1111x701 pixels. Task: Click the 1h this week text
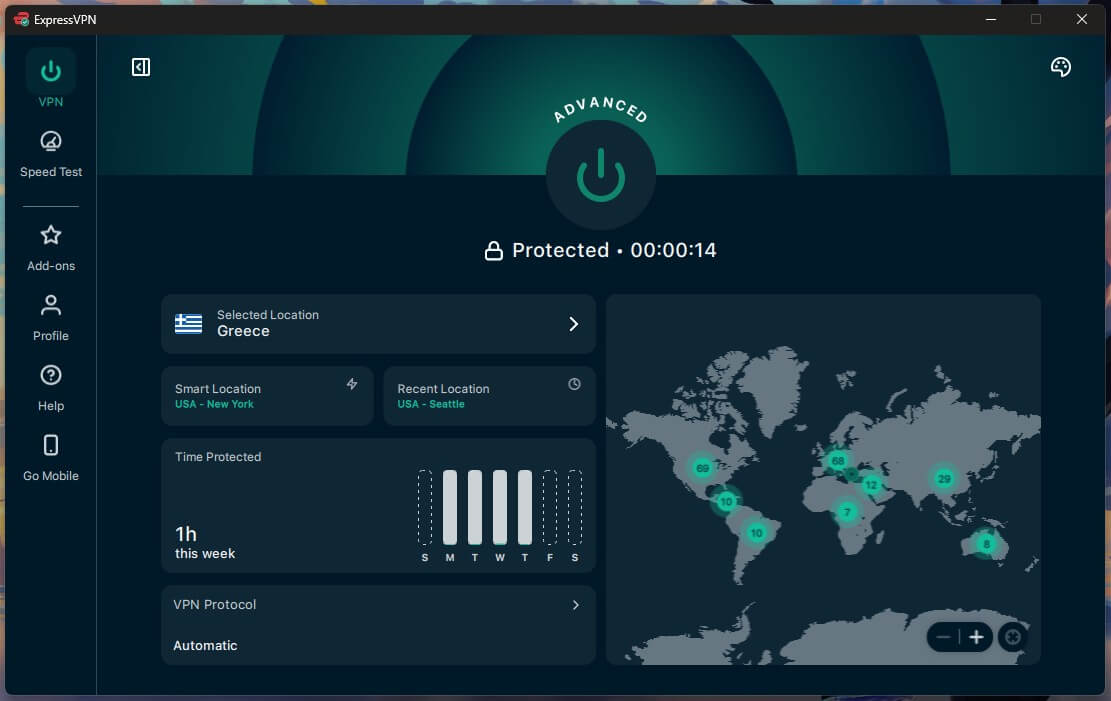(x=205, y=543)
